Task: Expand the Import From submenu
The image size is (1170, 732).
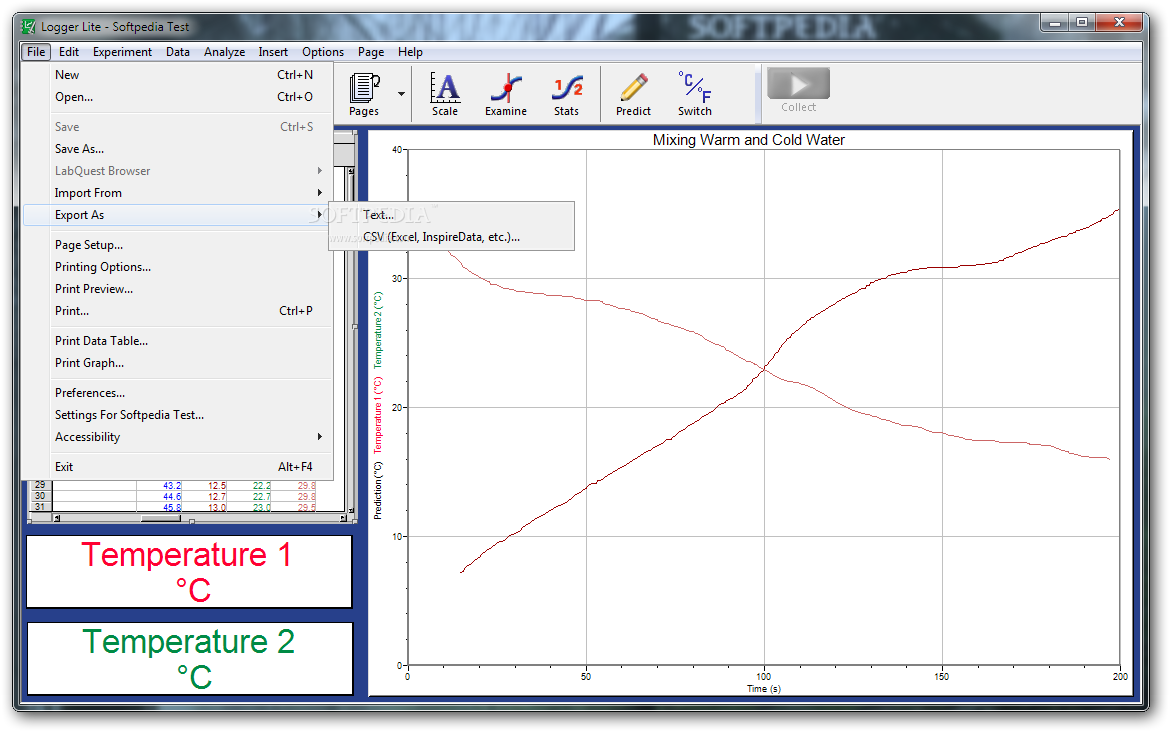Action: [x=178, y=193]
